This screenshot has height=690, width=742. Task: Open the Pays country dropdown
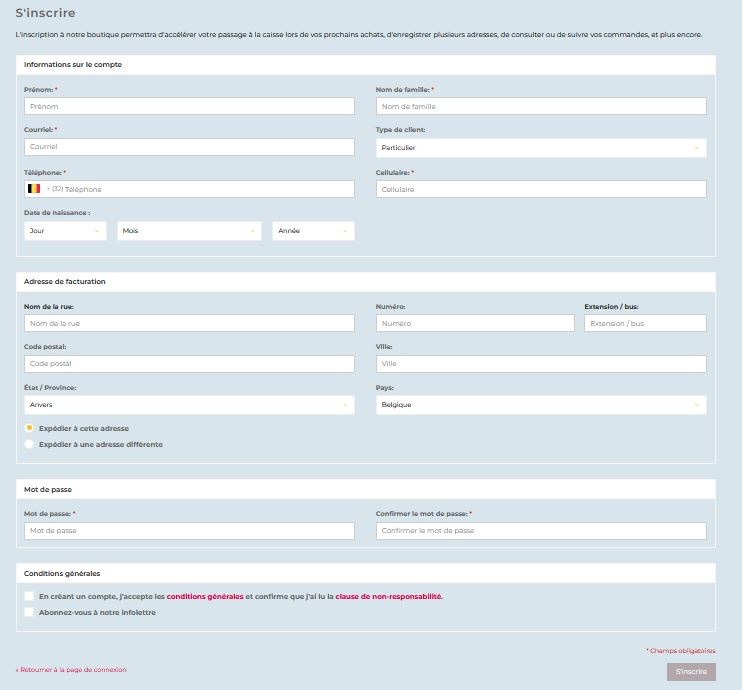(x=540, y=405)
